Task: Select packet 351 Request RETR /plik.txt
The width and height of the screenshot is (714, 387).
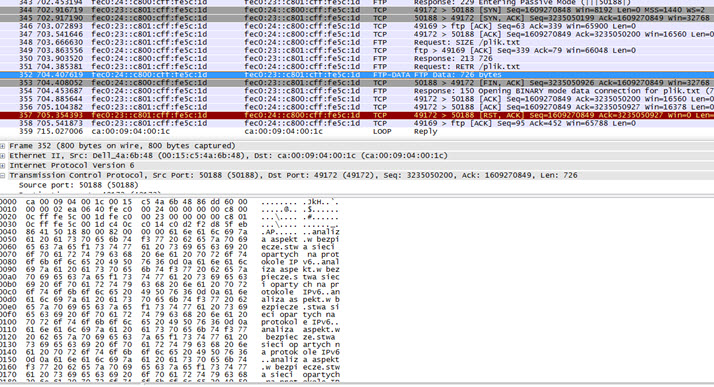Action: tap(357, 66)
